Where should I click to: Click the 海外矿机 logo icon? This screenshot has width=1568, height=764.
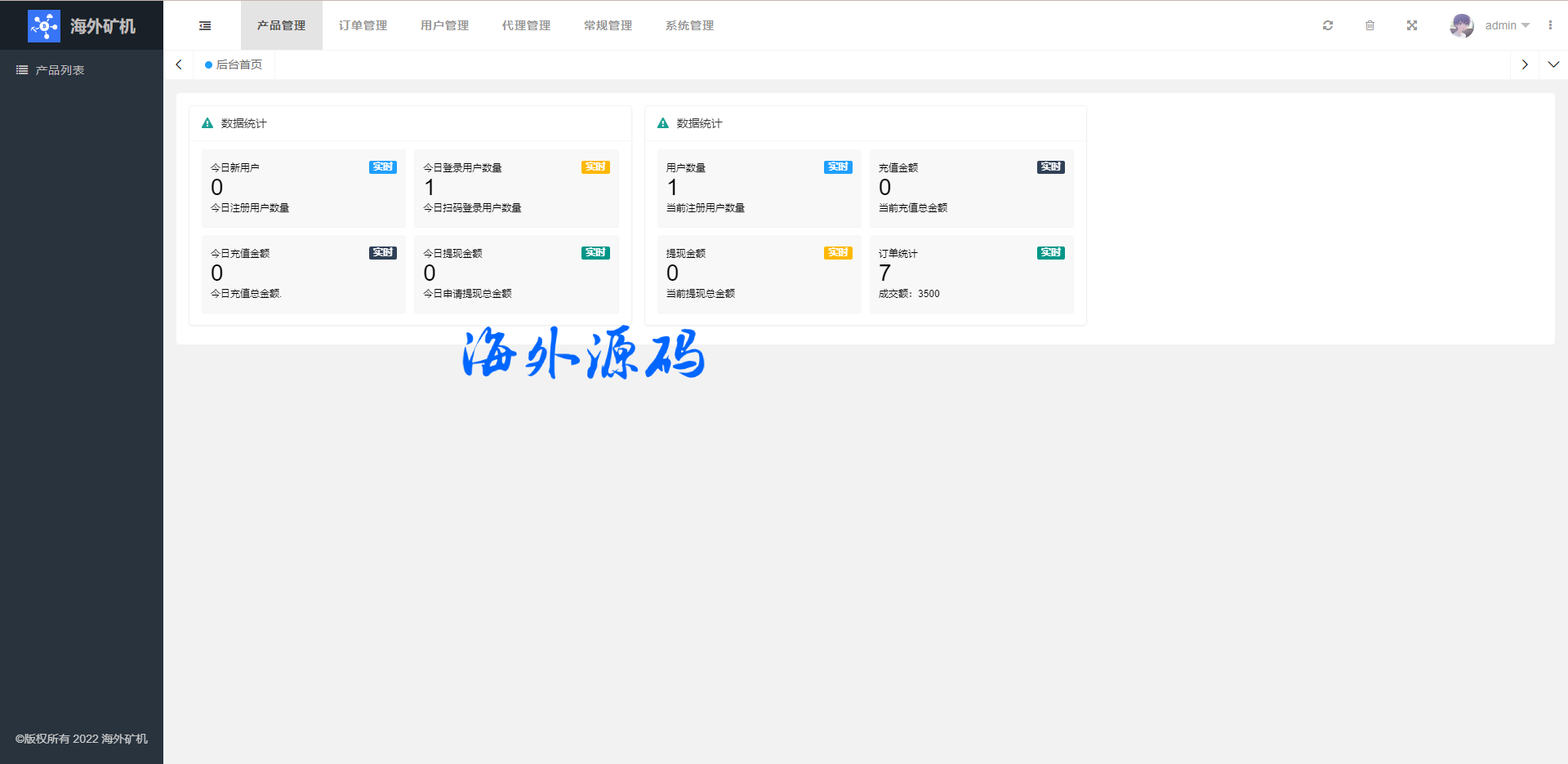[44, 26]
